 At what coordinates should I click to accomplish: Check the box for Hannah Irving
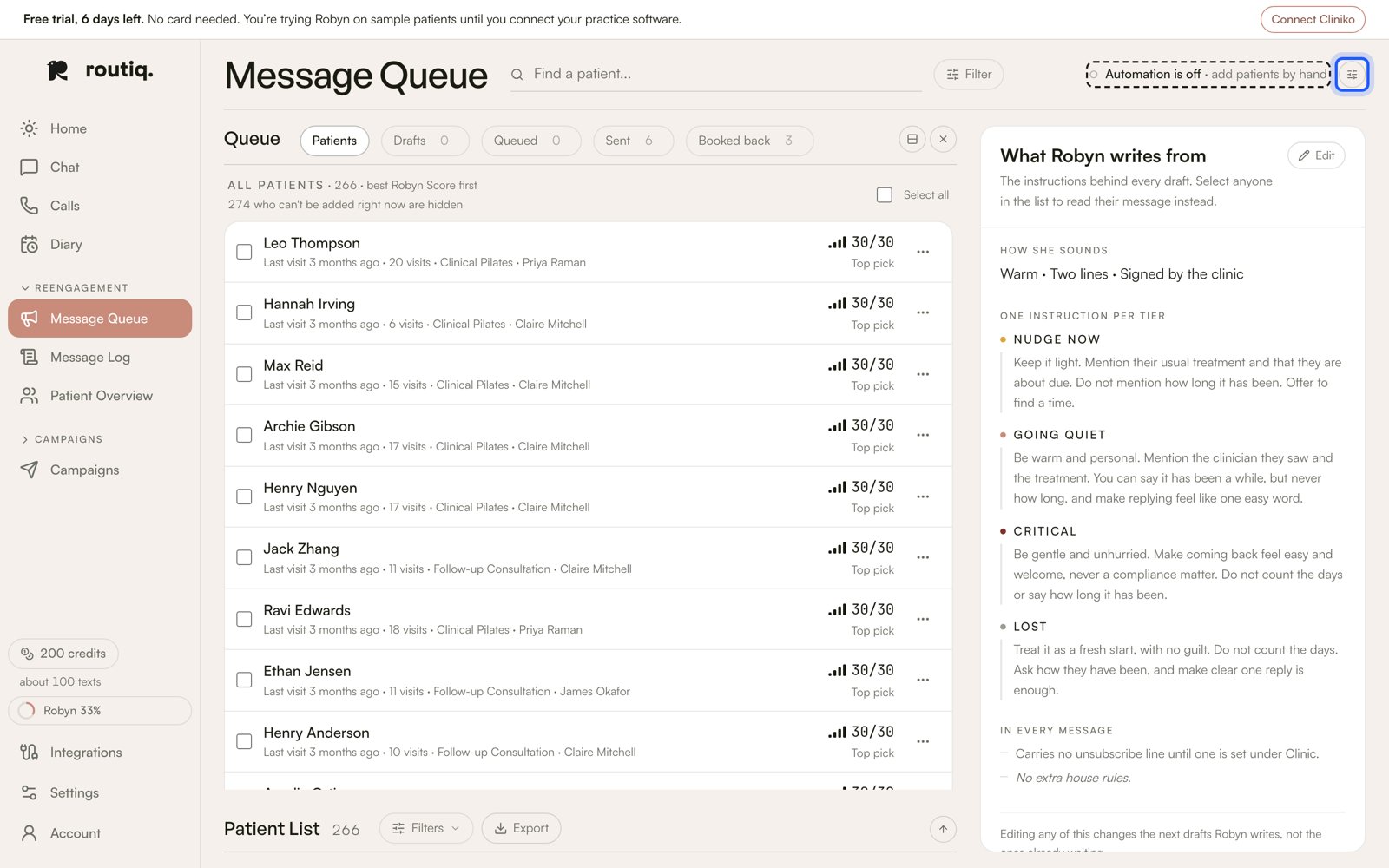pos(244,312)
